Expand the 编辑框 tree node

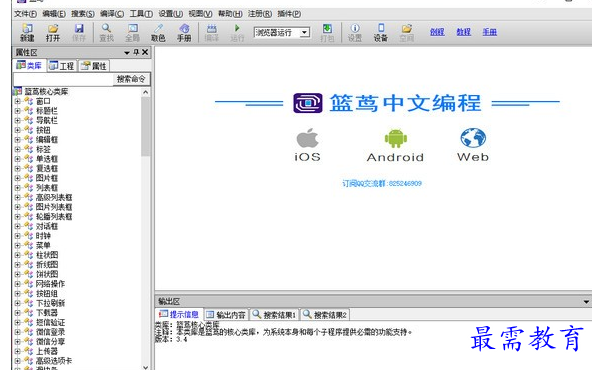click(17, 140)
